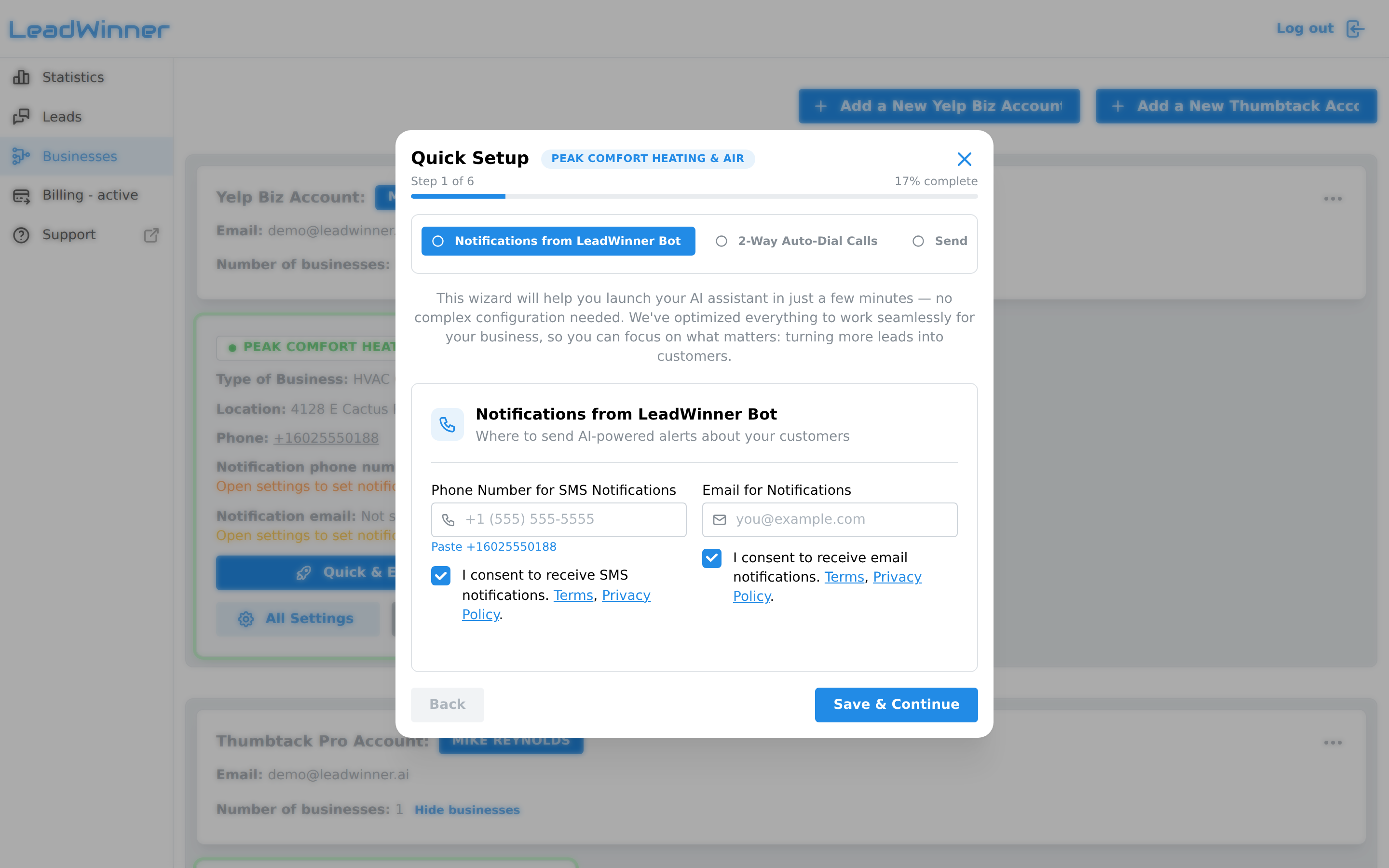Click Save & Continue button

896,705
